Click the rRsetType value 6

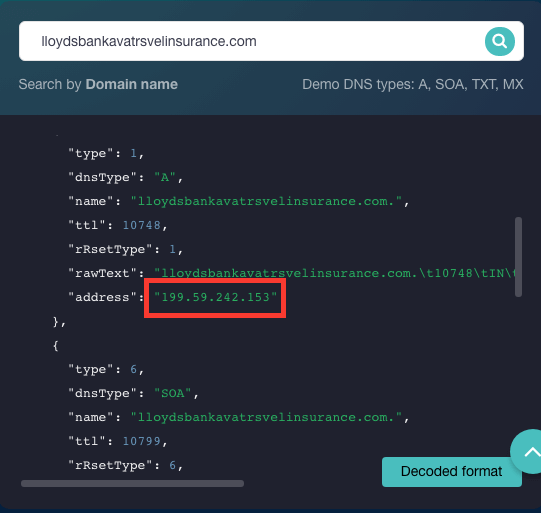pos(173,465)
